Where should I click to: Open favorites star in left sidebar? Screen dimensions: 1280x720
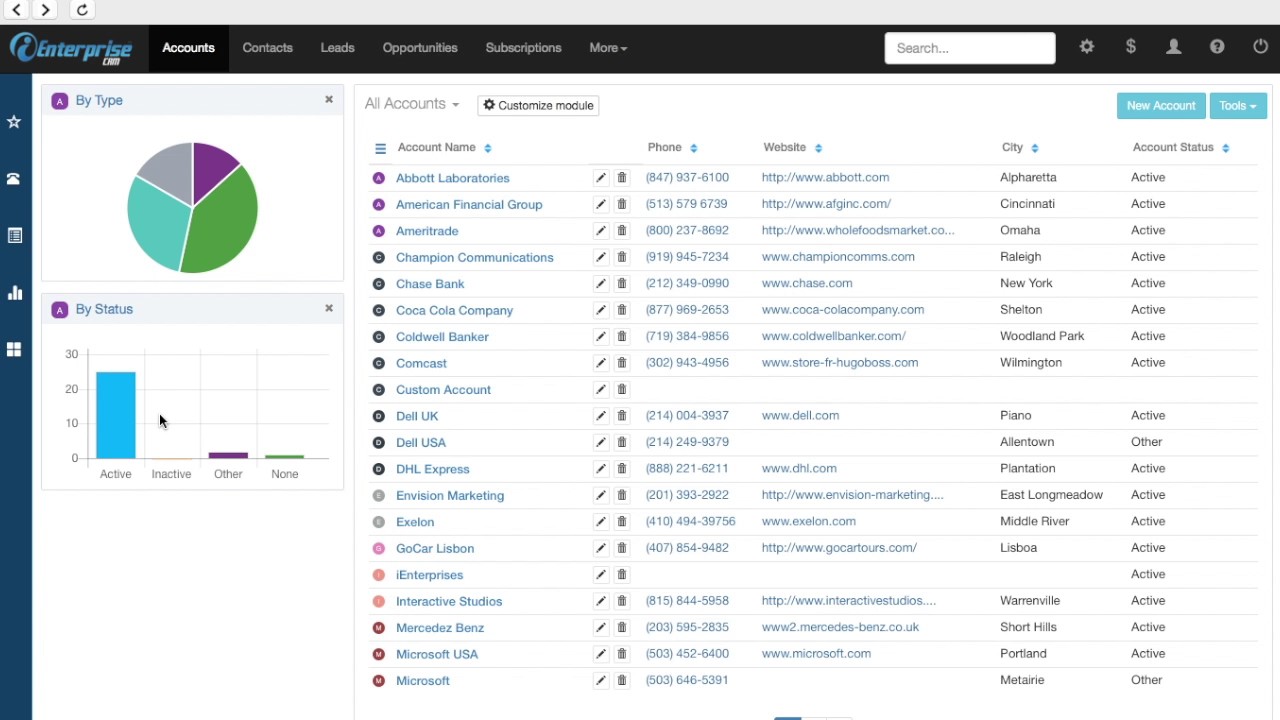(x=14, y=122)
